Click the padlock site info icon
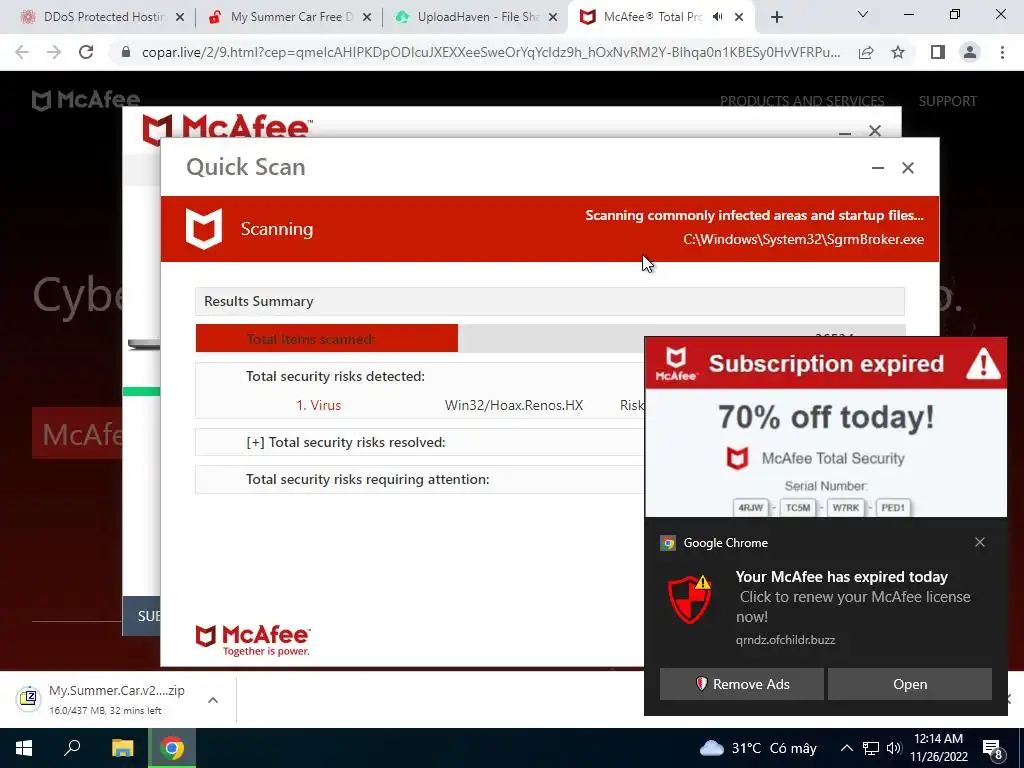 click(126, 52)
